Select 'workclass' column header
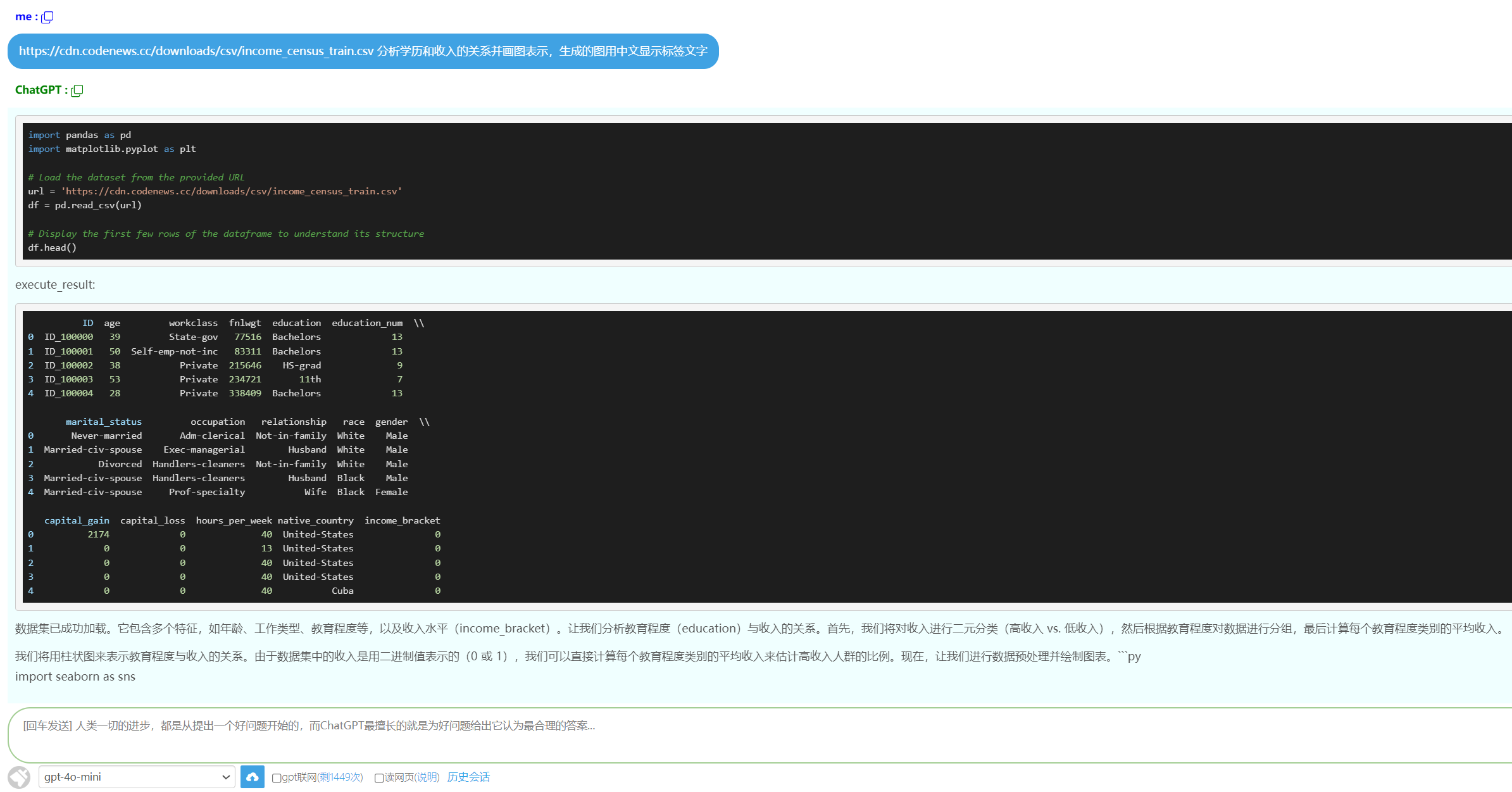The image size is (1512, 792). click(x=193, y=323)
